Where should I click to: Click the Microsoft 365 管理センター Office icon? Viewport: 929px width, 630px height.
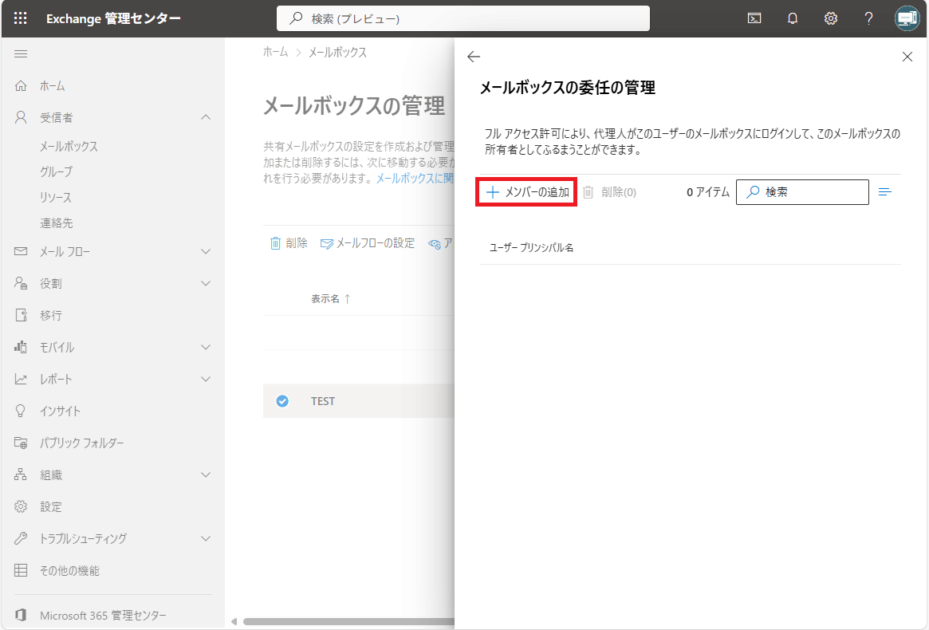21,615
